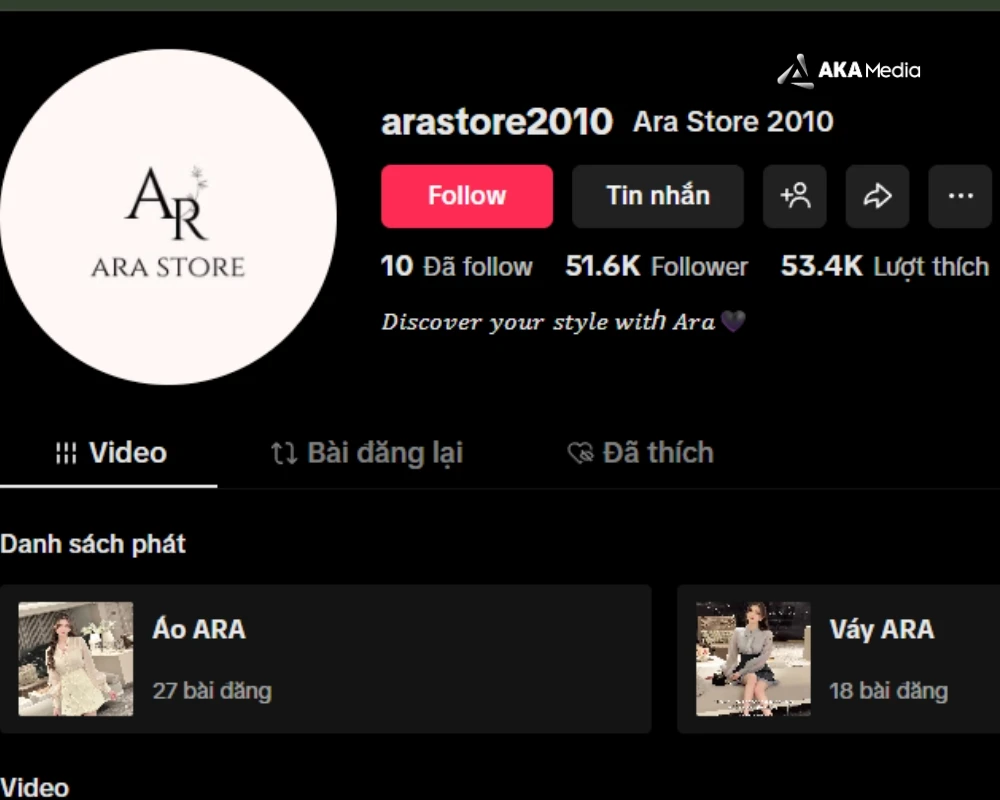
Task: Open the Váy ARA playlist thumbnail
Action: pos(753,659)
